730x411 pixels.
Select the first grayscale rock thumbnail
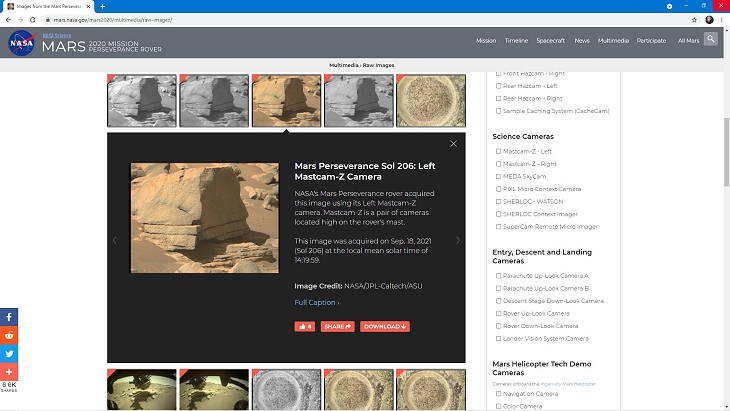142,101
